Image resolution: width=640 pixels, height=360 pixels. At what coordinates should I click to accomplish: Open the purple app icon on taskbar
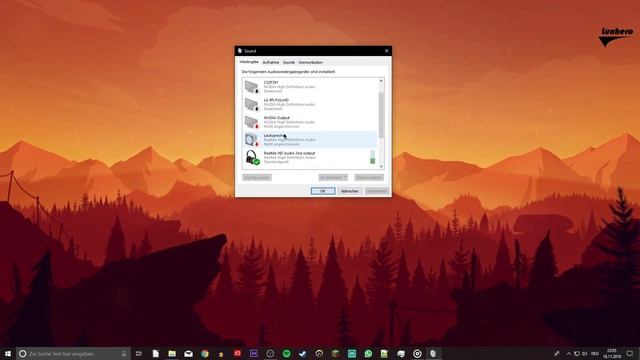(x=254, y=353)
